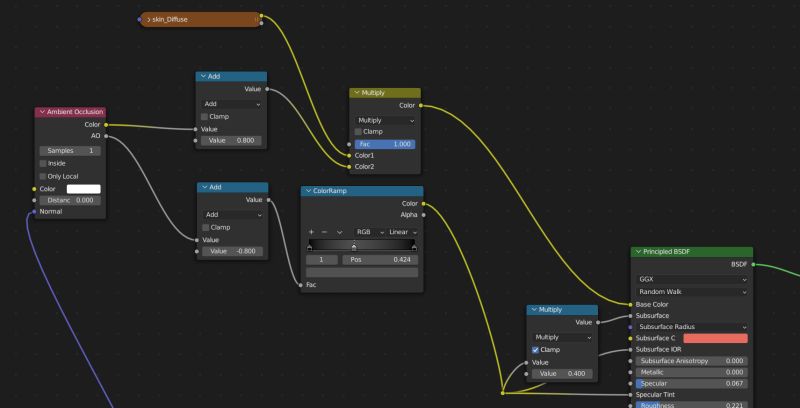Click the BSDF output socket on Principled BSDF
Screen dimensions: 800x408
point(753,264)
